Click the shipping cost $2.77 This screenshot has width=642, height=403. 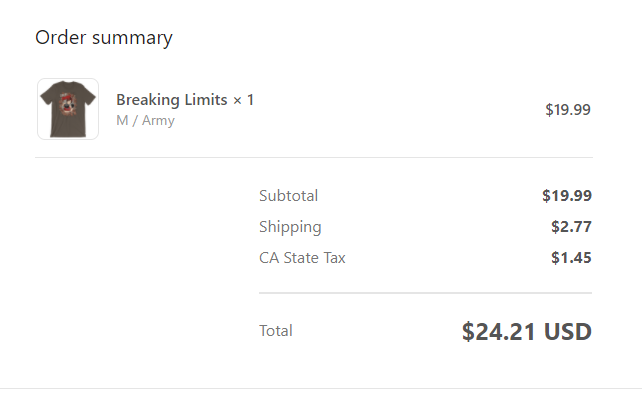(571, 227)
